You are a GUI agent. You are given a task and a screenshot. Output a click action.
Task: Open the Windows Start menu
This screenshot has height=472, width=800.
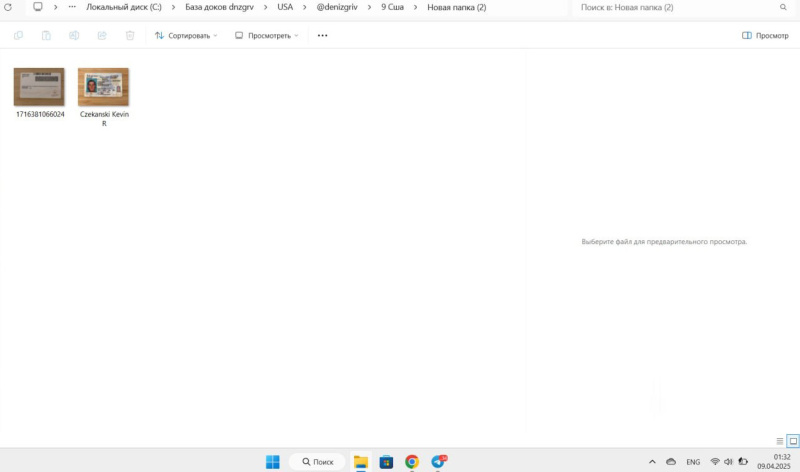(x=272, y=461)
